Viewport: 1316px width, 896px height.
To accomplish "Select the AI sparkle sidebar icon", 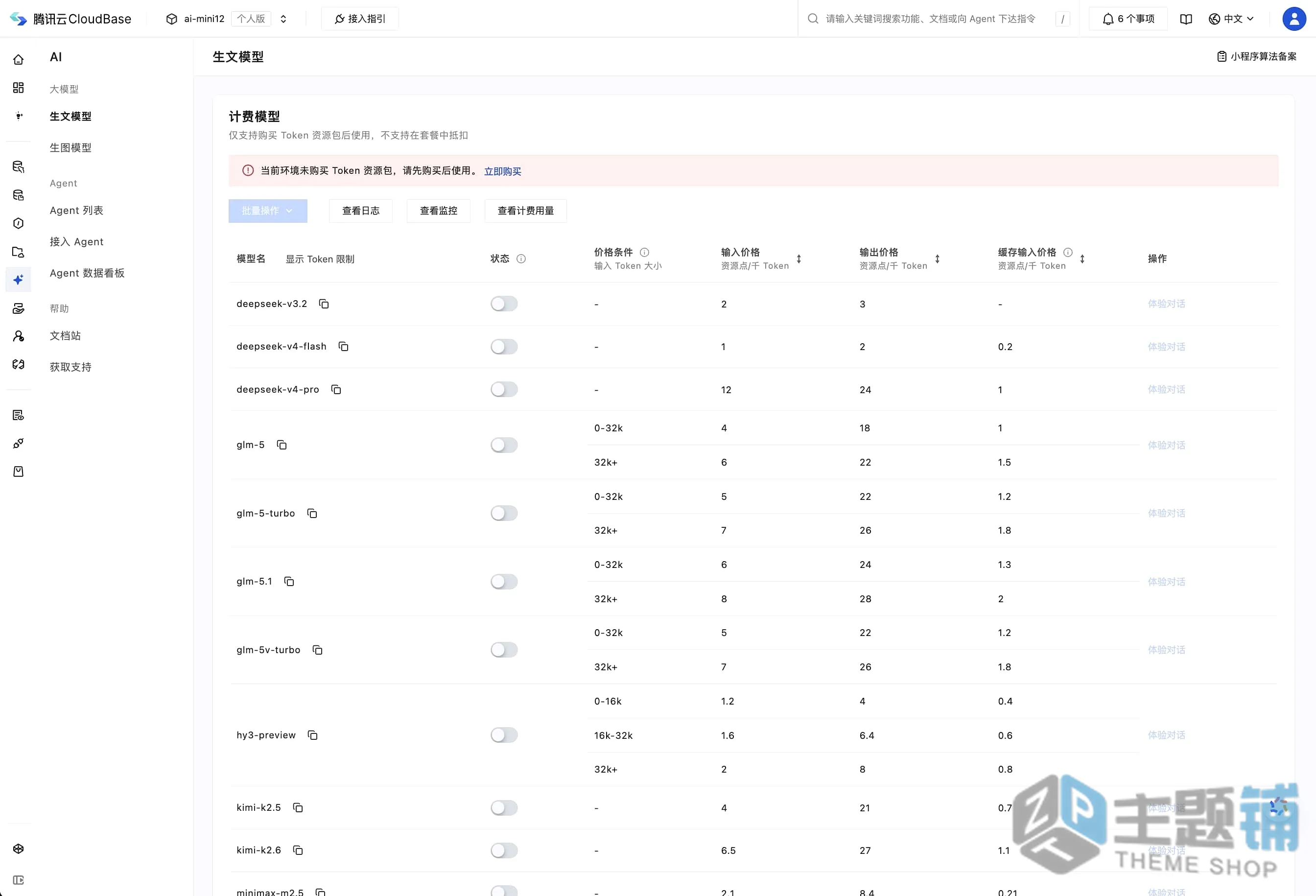I will (18, 280).
